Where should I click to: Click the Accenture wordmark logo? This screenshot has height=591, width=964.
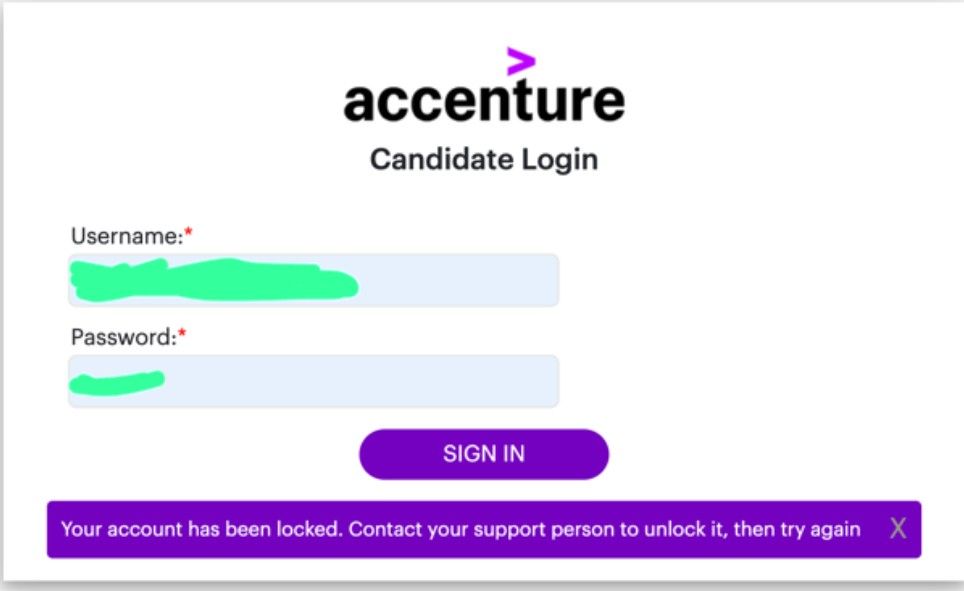[x=484, y=101]
